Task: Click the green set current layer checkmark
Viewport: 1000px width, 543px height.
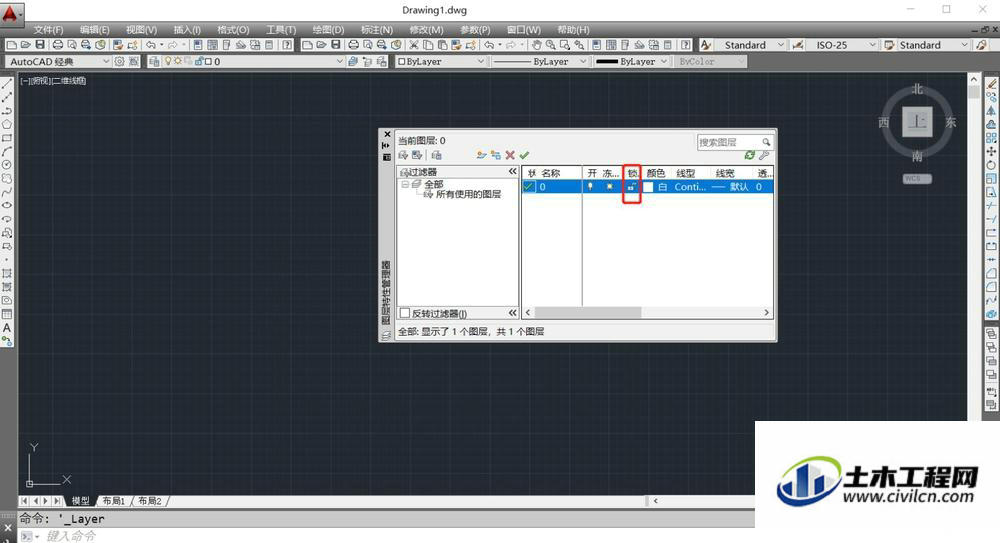Action: point(524,155)
